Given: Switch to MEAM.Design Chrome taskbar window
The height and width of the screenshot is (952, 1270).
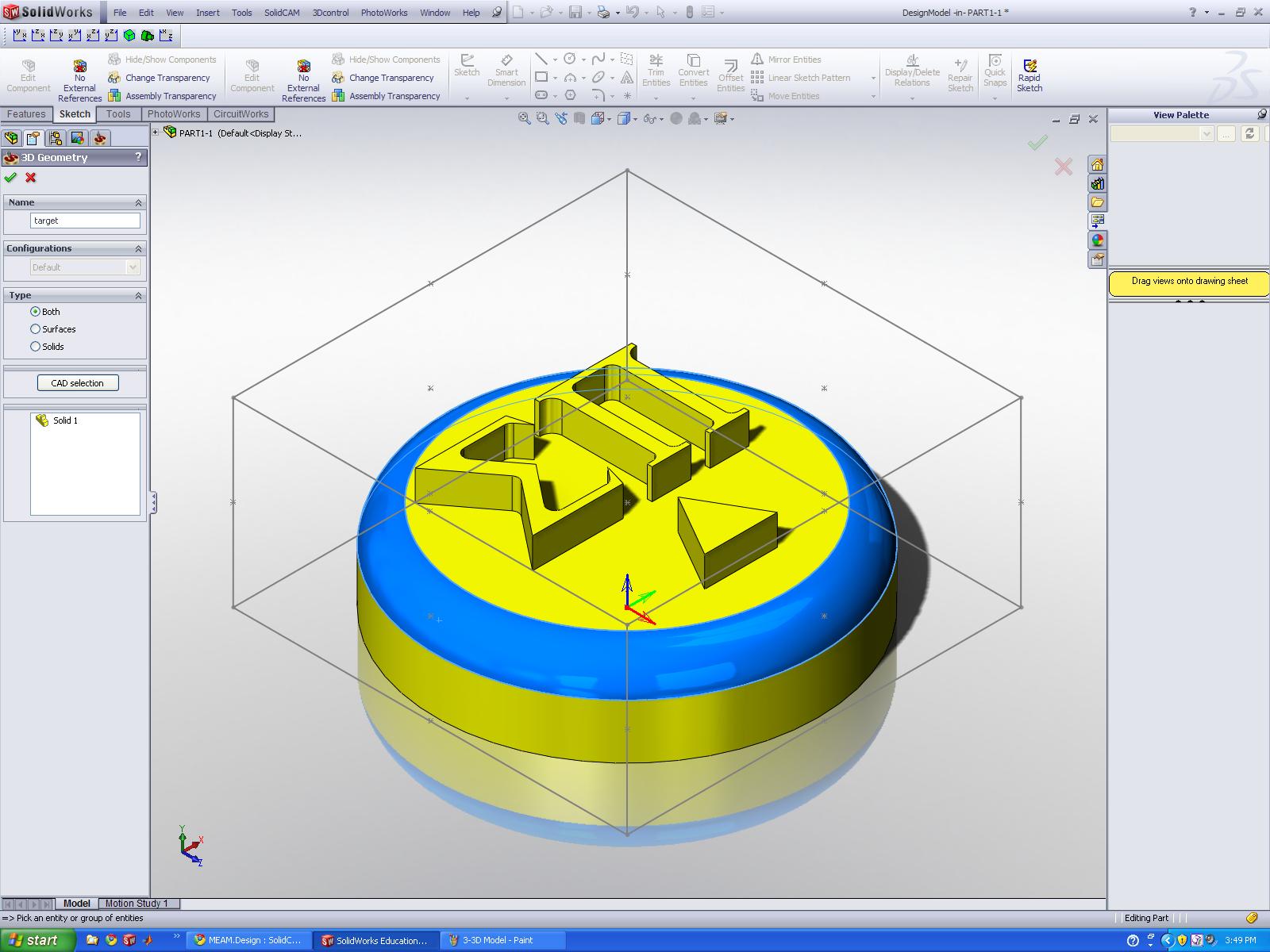Looking at the screenshot, I should [x=250, y=940].
